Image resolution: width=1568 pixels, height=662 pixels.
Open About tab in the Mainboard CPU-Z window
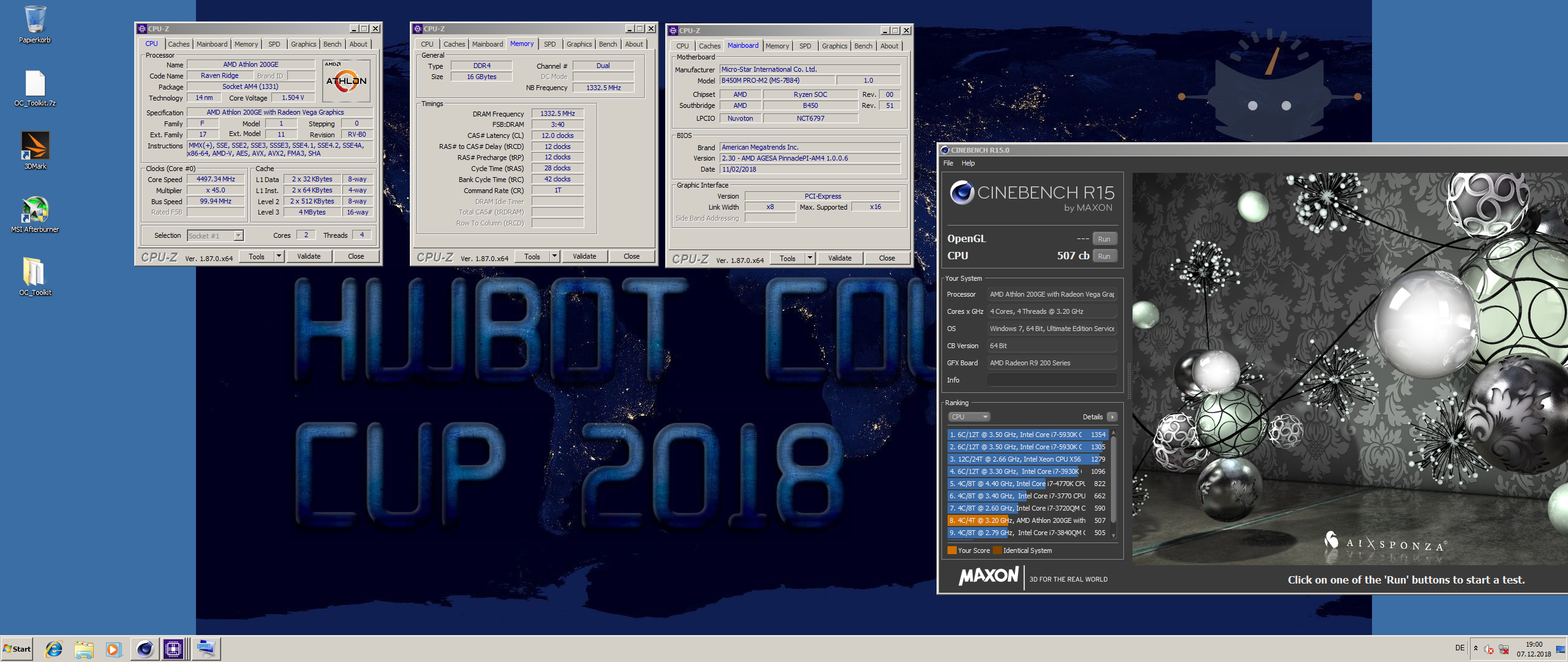889,46
